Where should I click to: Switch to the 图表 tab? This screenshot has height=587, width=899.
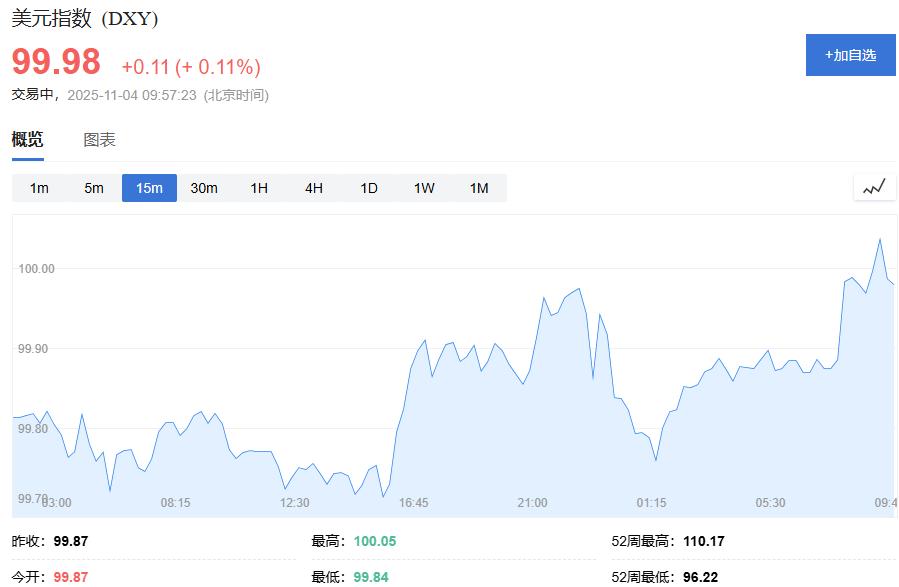101,139
